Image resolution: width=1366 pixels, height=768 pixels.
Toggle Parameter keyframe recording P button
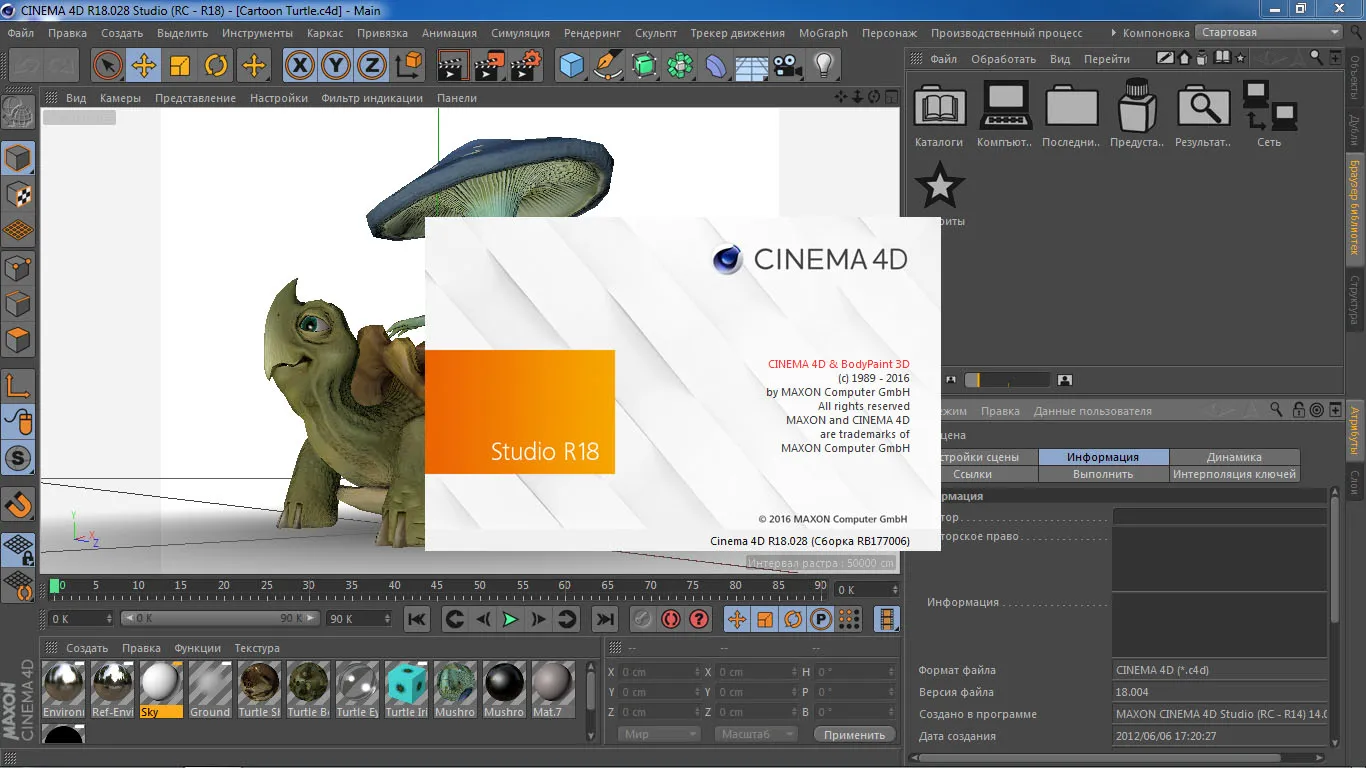click(821, 619)
